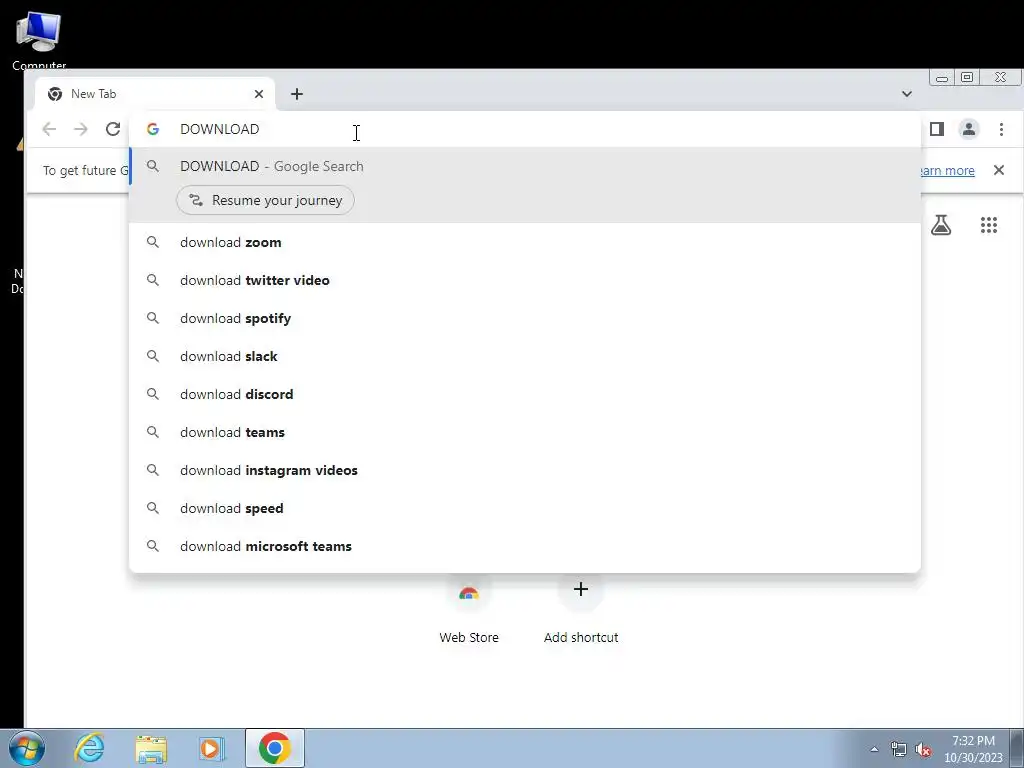Click the network tray icon
1024x768 pixels.
tap(899, 750)
